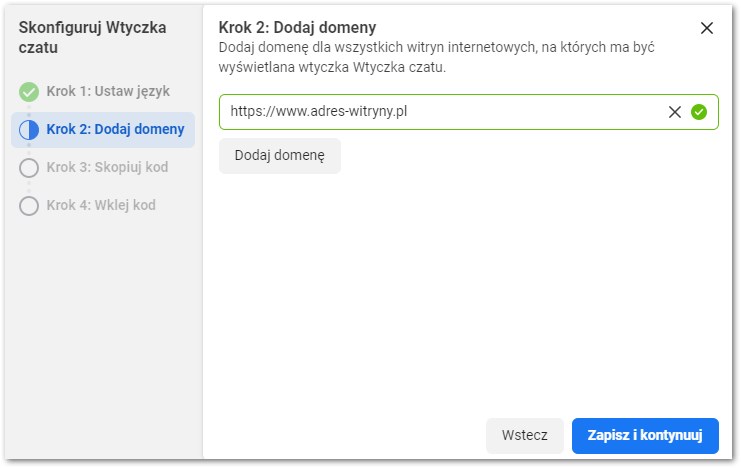Click the empty circle beside Krok 3
Viewport: 741px width, 468px height.
click(x=29, y=168)
